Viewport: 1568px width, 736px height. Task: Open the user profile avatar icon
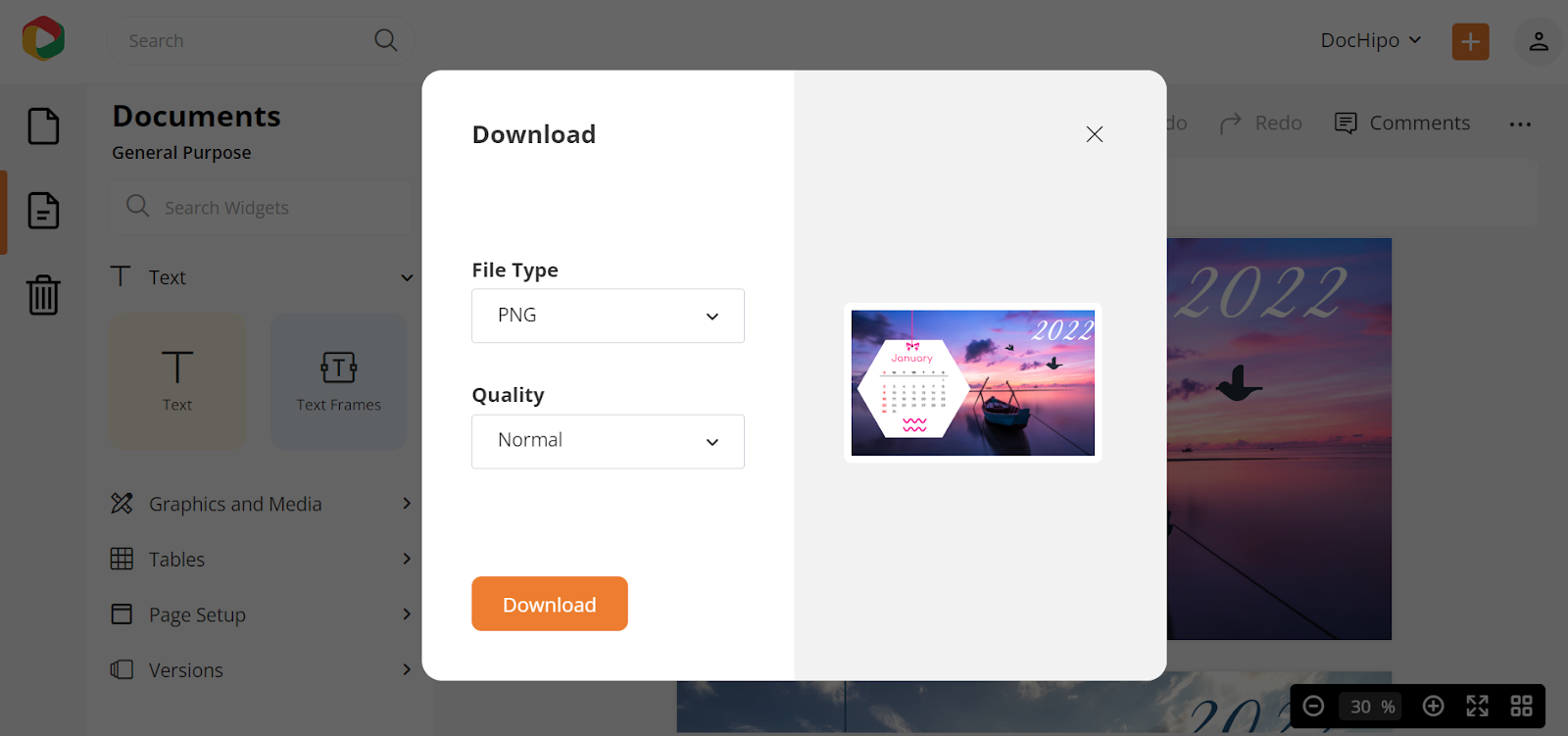[1539, 41]
